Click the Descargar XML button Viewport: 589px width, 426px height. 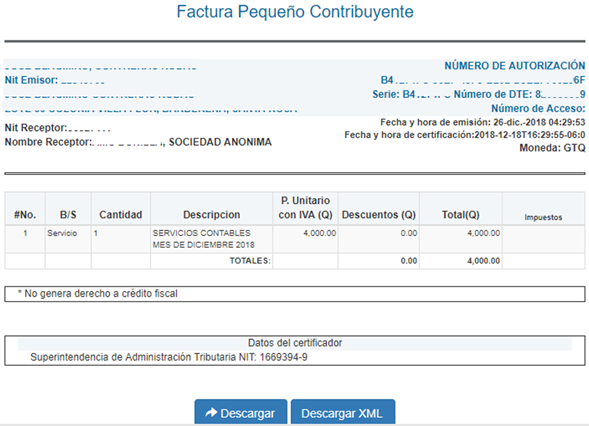point(343,413)
